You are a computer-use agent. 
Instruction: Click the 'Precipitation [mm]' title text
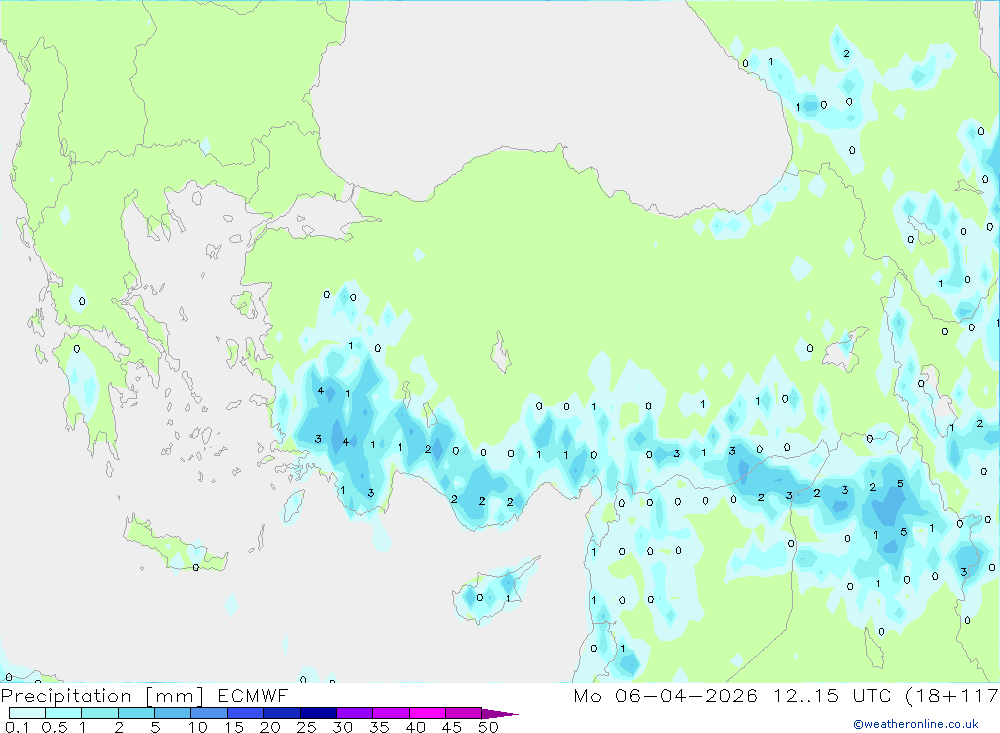pos(102,696)
